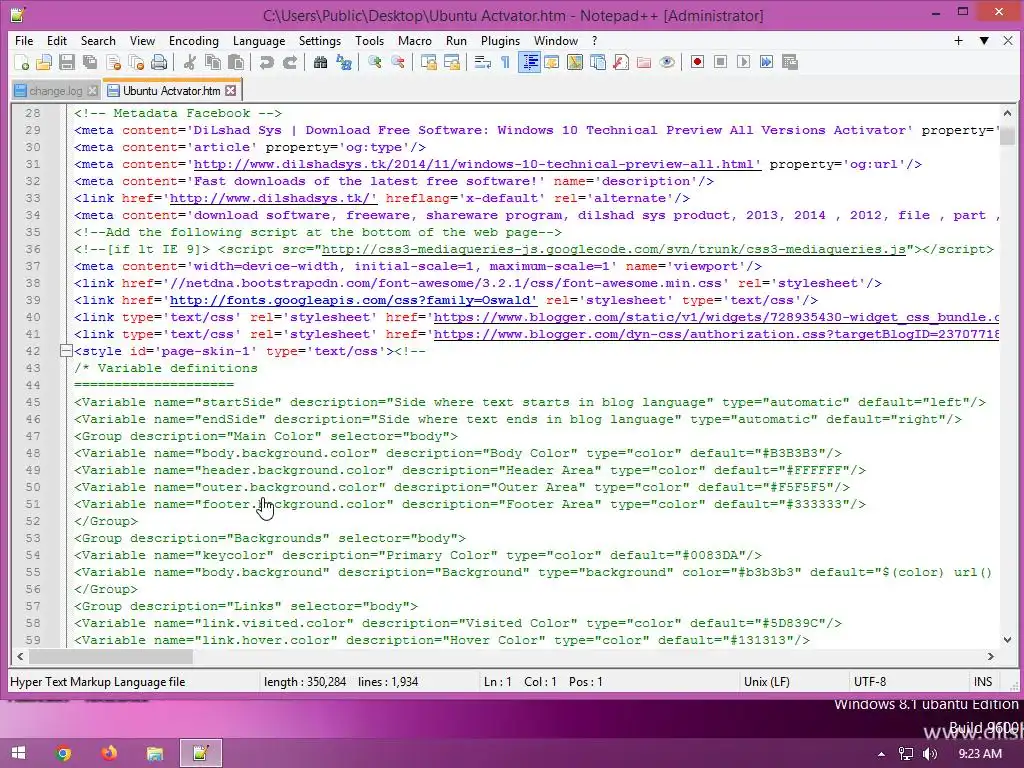The height and width of the screenshot is (768, 1024).
Task: Open the ? help menu
Action: (x=594, y=40)
